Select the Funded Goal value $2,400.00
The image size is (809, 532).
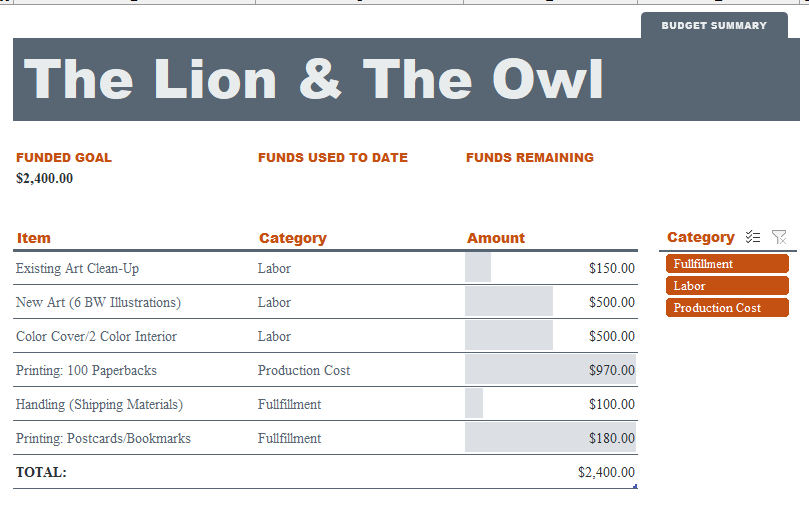click(44, 179)
